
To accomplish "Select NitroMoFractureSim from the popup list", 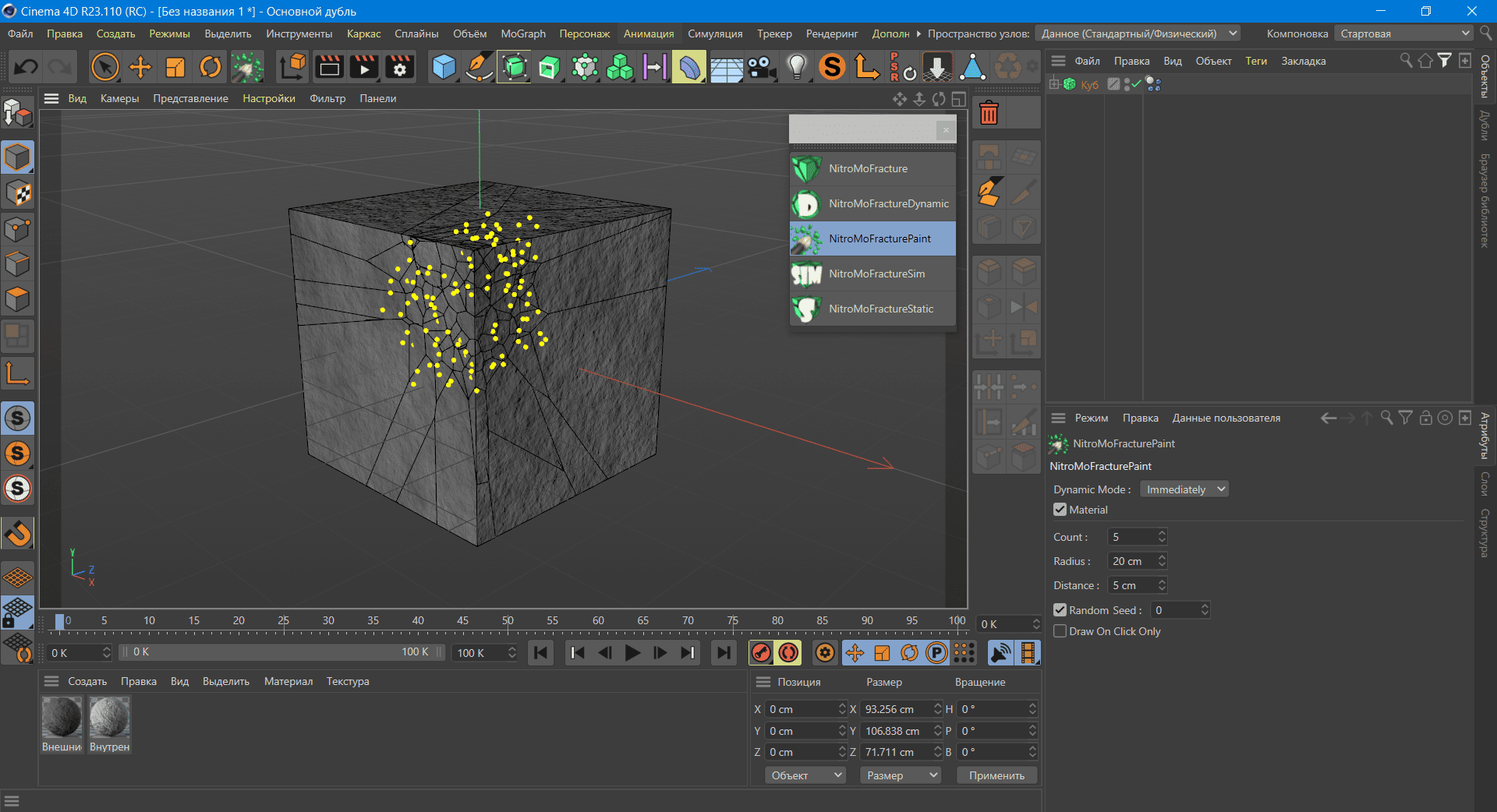I will click(x=872, y=274).
